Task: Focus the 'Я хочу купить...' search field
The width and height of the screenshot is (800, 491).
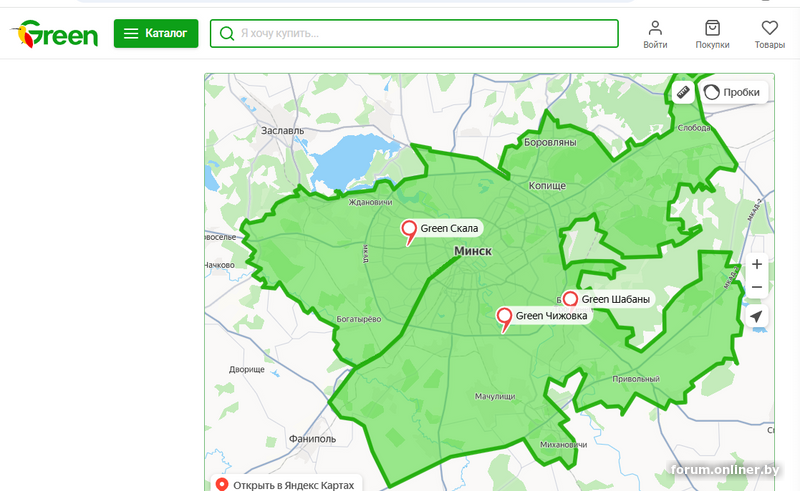Action: coord(414,34)
